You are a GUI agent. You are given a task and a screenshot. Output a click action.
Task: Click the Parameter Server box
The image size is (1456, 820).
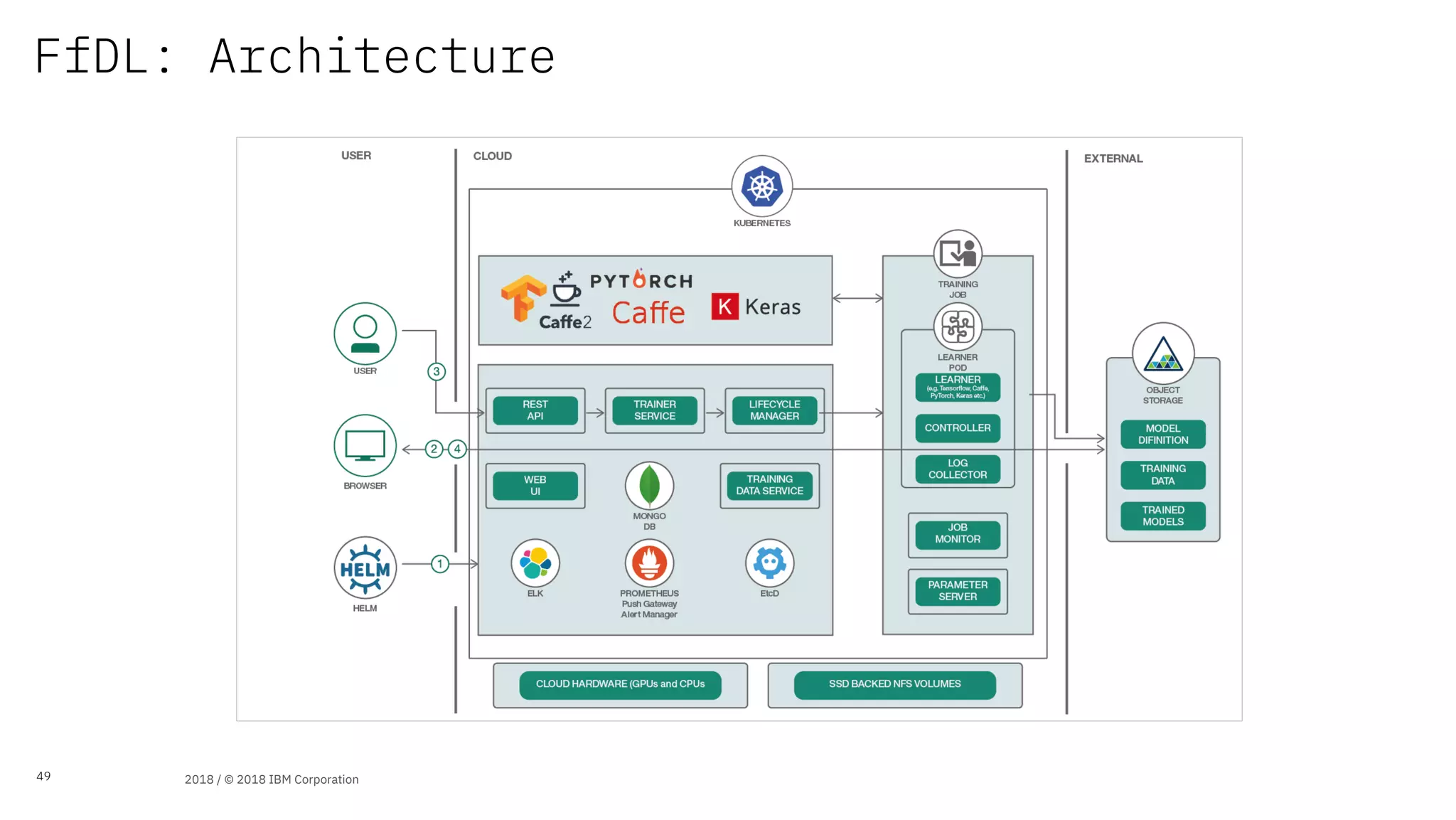tap(958, 591)
